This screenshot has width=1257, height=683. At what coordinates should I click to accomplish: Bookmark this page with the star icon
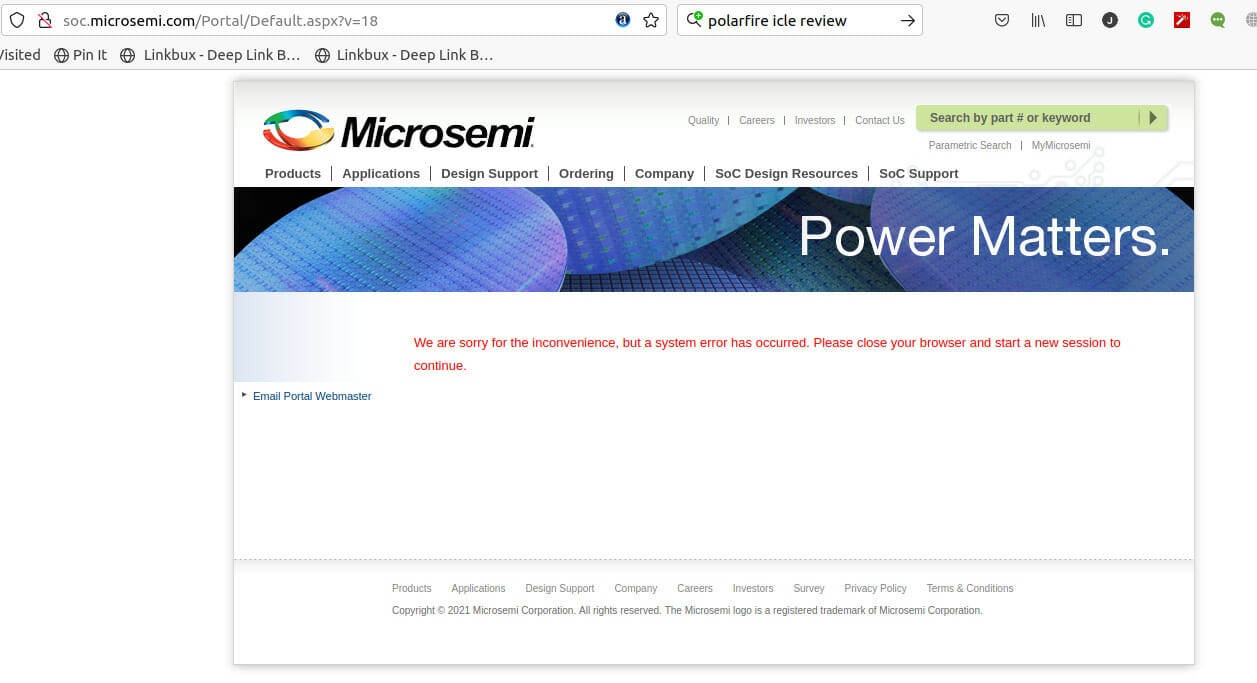pyautogui.click(x=651, y=20)
